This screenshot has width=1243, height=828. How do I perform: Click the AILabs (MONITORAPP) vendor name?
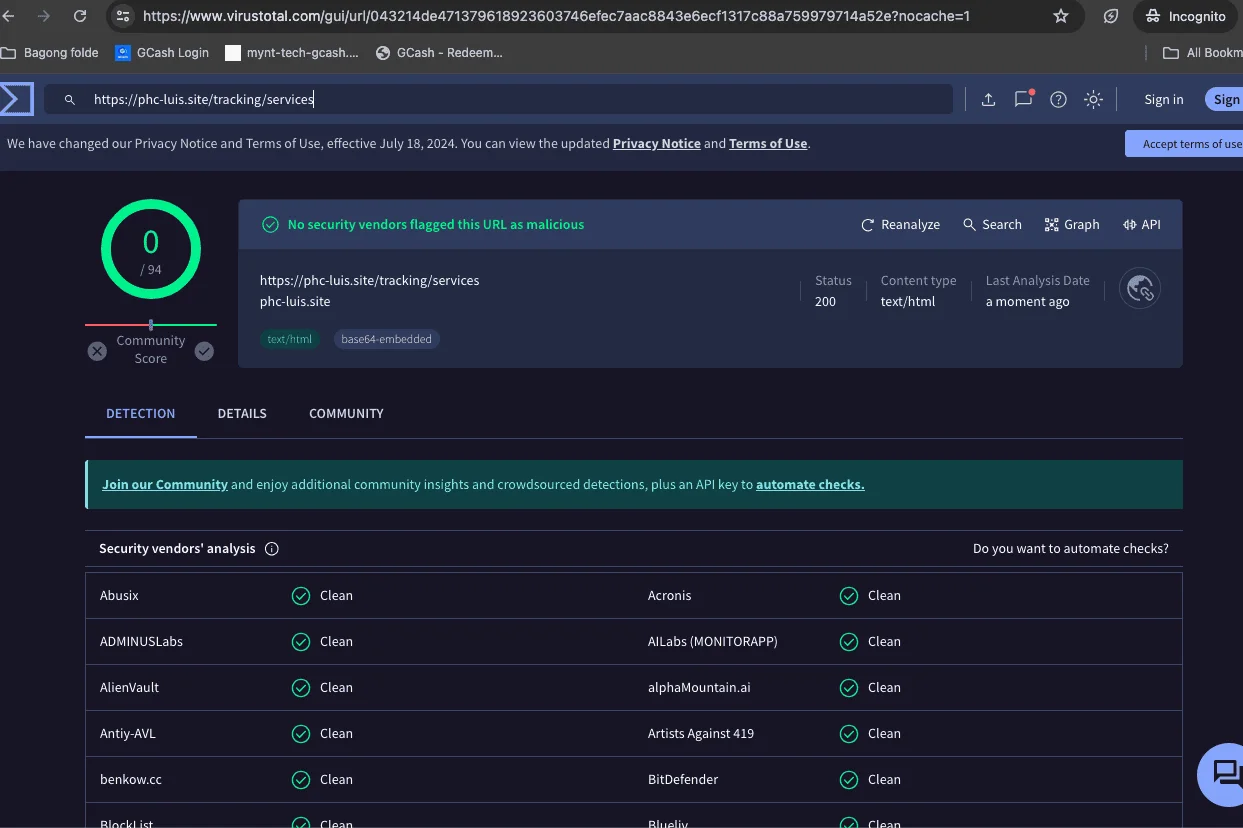tap(712, 641)
